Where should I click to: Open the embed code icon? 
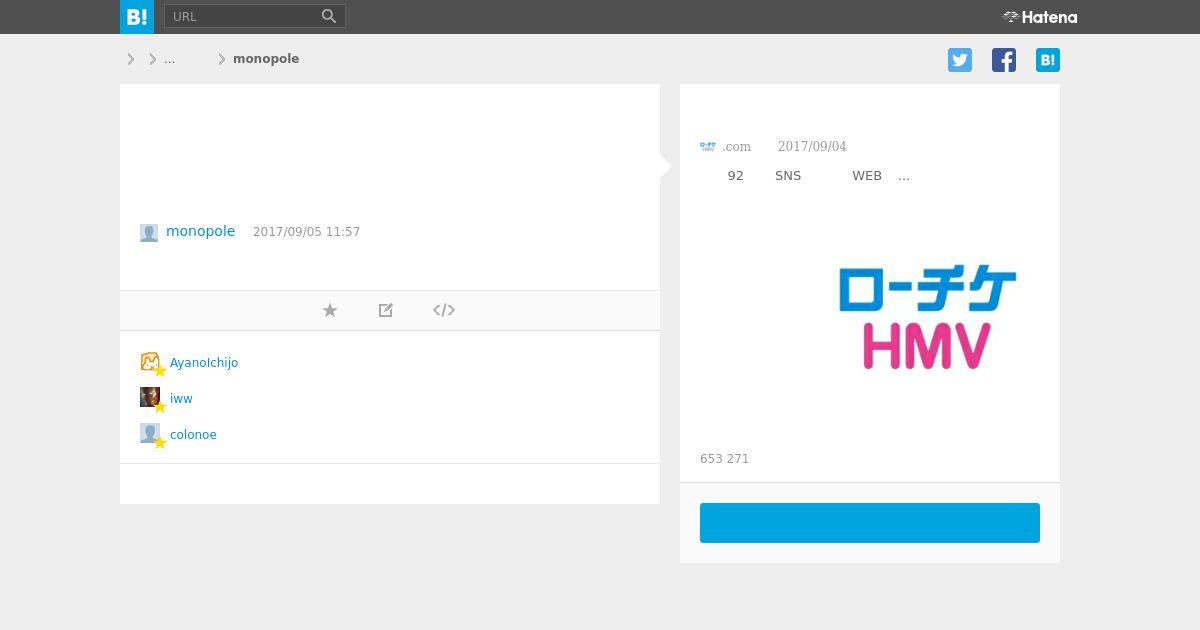tap(444, 310)
